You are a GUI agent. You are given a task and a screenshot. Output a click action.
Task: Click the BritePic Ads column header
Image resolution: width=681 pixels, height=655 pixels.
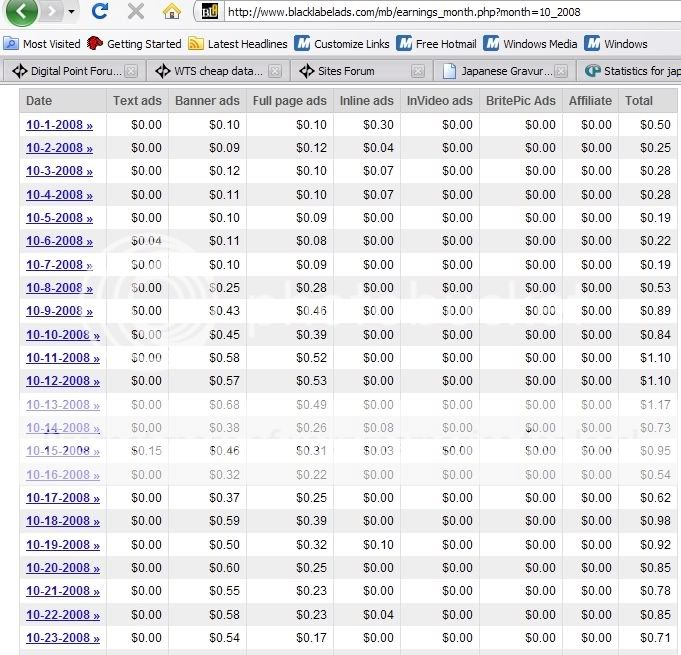pyautogui.click(x=521, y=101)
